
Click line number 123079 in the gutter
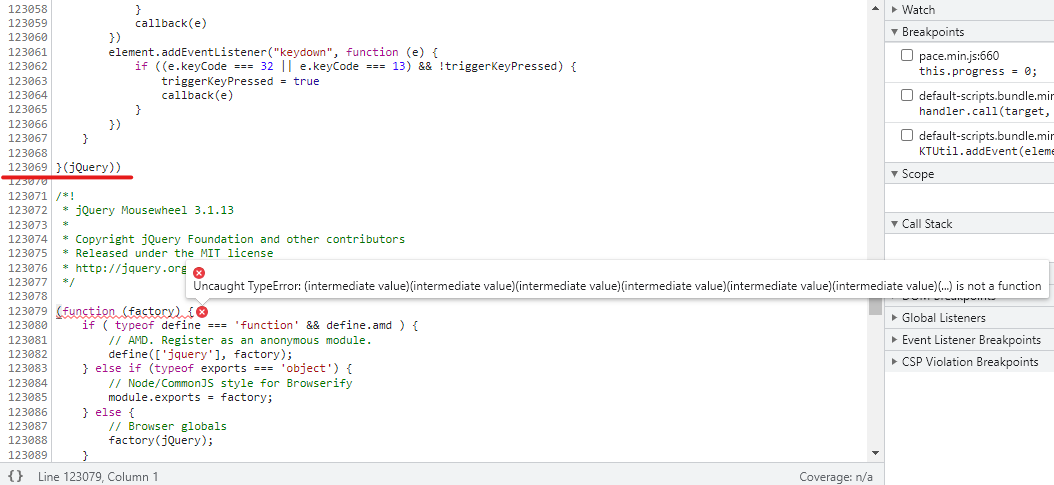28,311
